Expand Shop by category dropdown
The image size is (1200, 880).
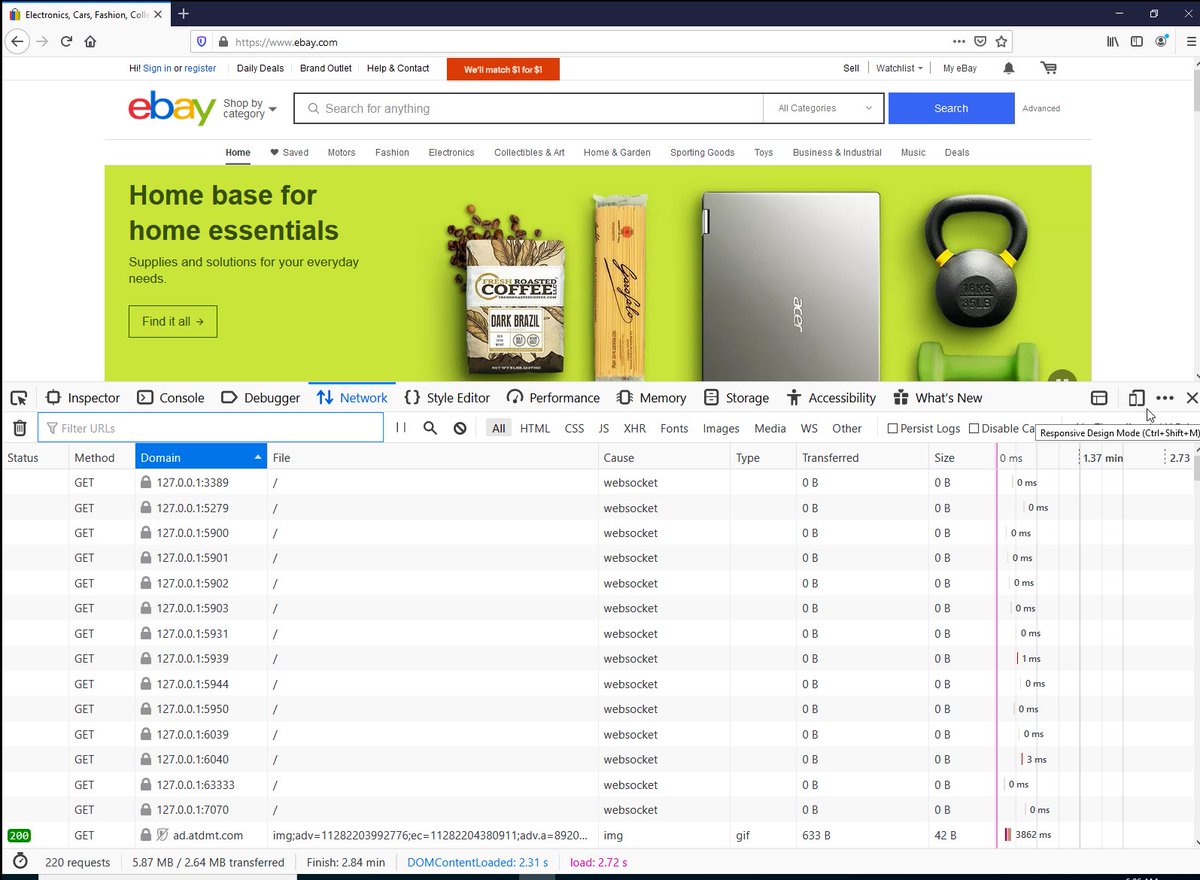point(250,108)
